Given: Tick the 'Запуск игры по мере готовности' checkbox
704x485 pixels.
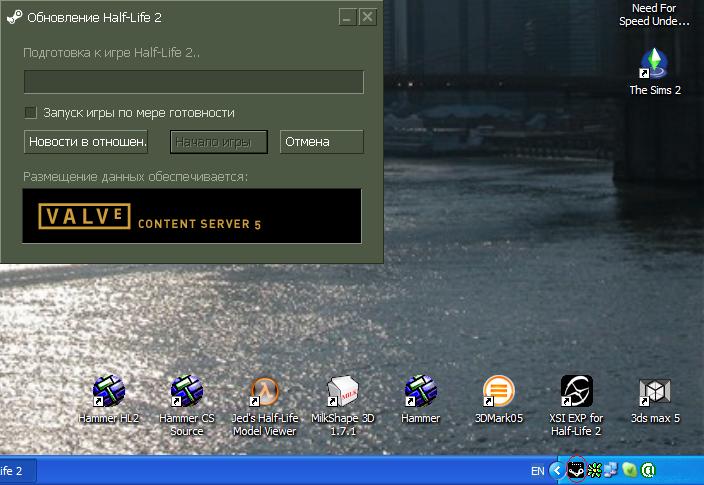Looking at the screenshot, I should pyautogui.click(x=30, y=112).
